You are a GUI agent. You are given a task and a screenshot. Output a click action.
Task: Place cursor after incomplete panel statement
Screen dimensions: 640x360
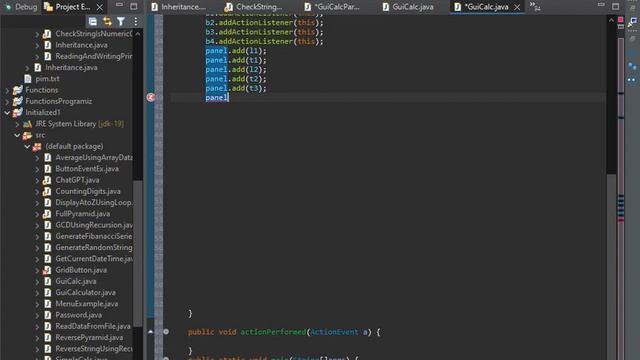[229, 98]
